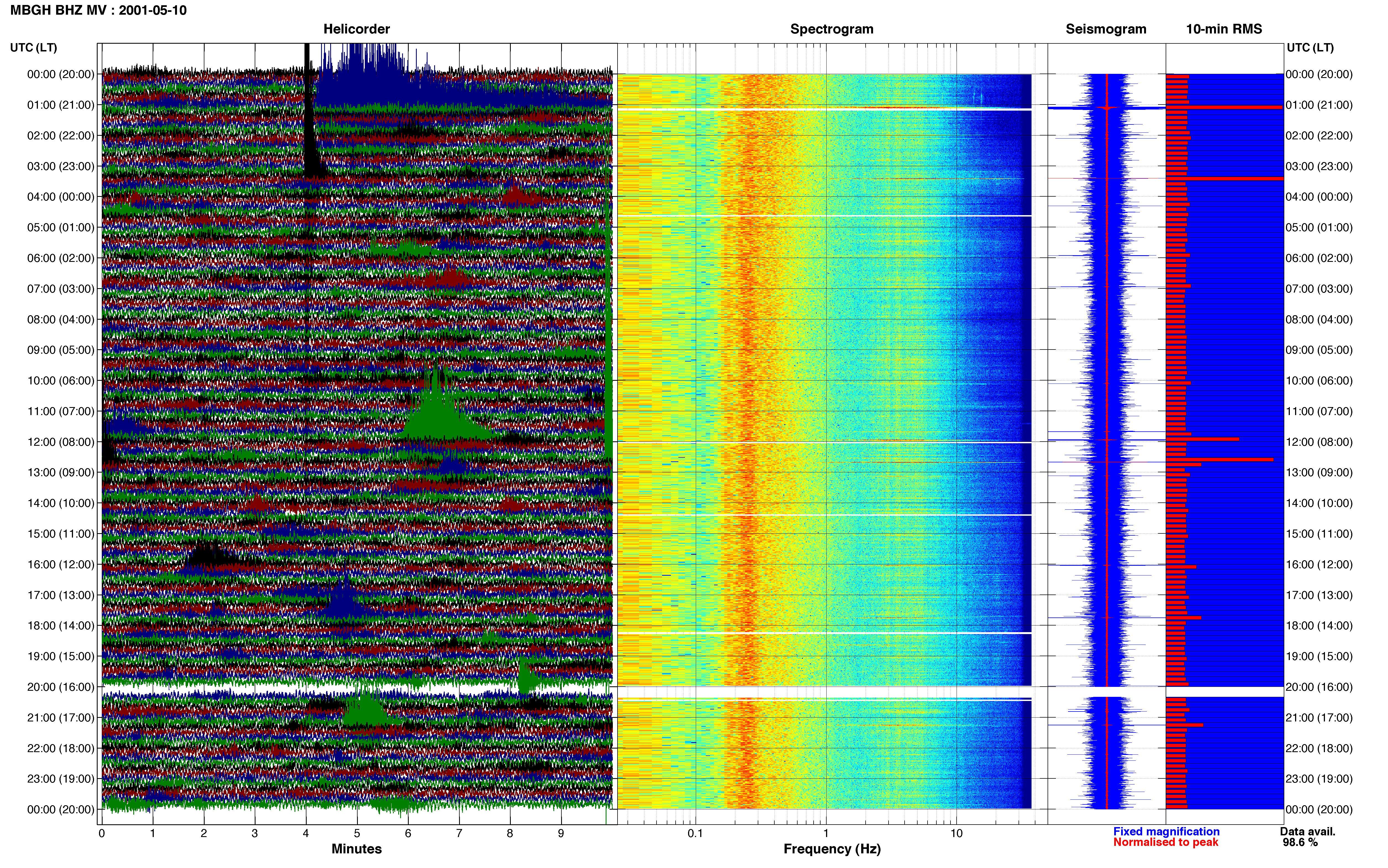
Task: Click the '10' frequency tick label
Action: tap(956, 833)
